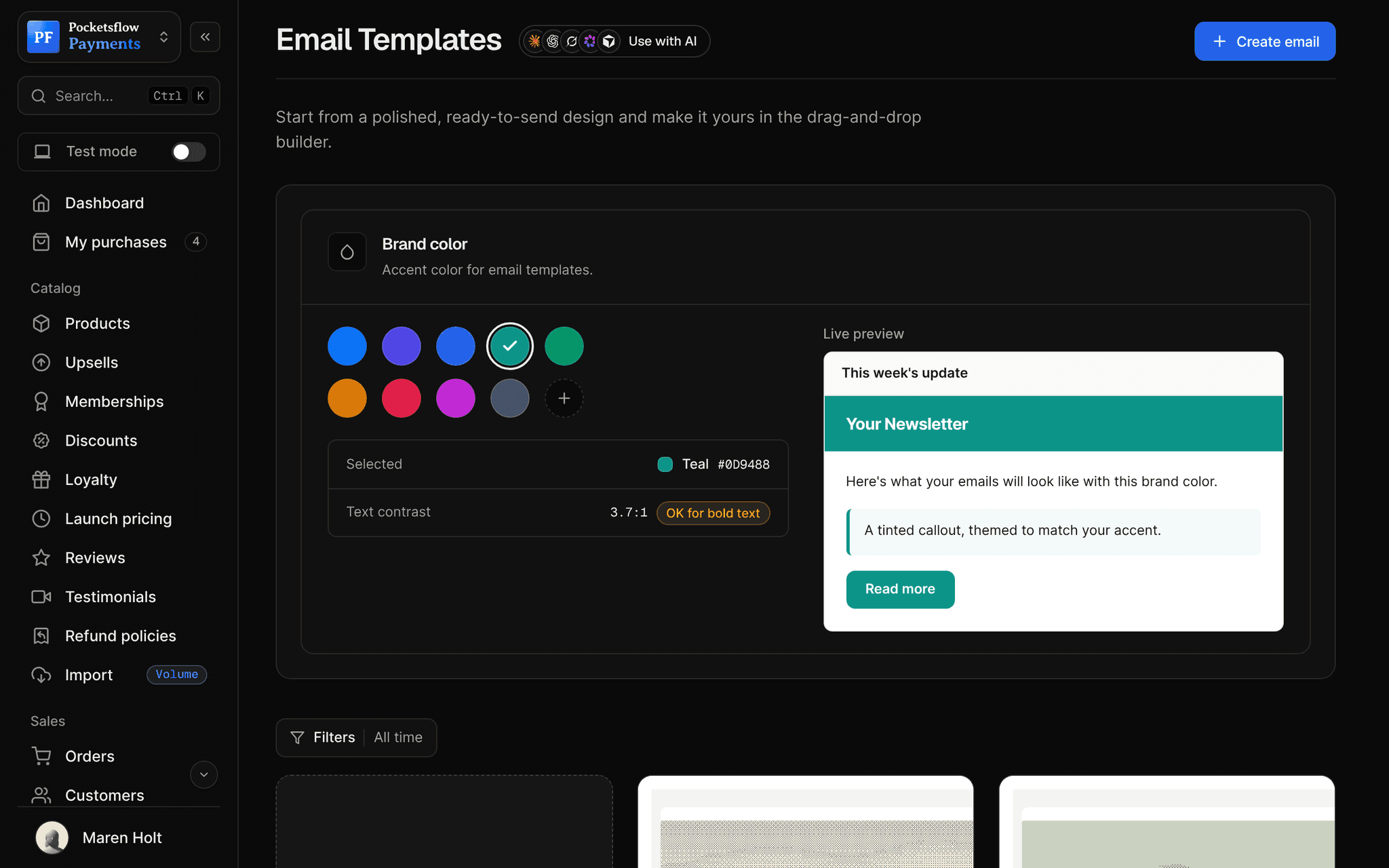
Task: Toggle the Test mode switch
Action: point(189,152)
